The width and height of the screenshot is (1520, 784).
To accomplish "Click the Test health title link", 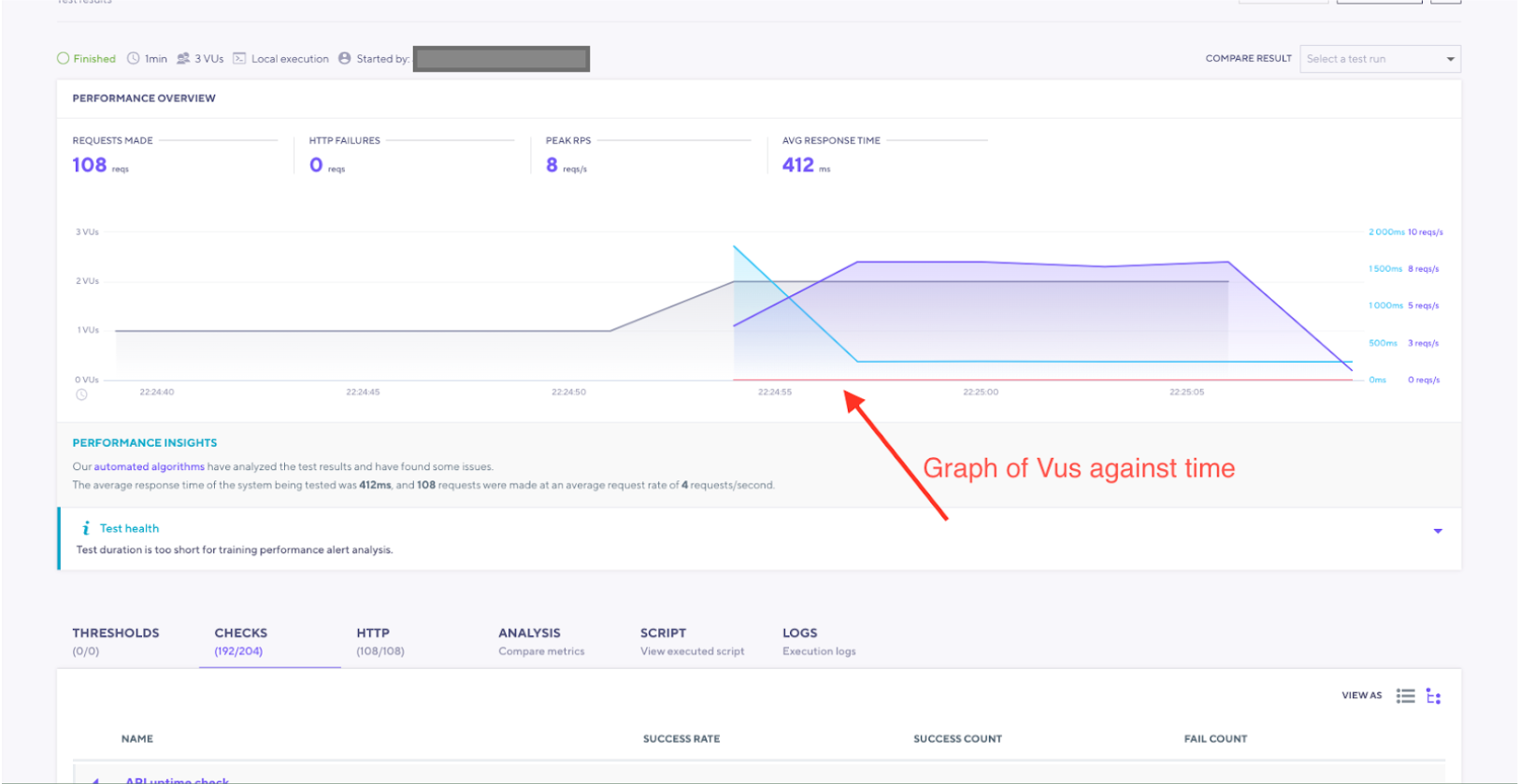I will (129, 528).
